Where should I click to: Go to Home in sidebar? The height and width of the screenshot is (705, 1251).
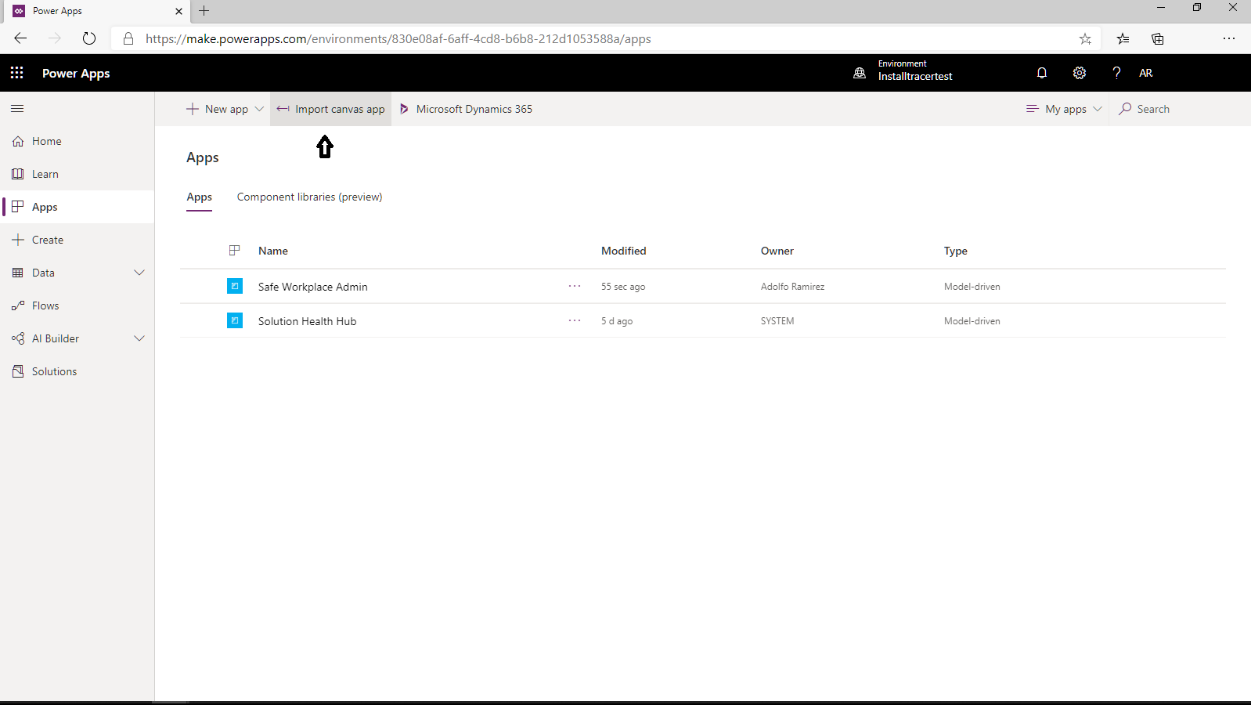pos(77,141)
